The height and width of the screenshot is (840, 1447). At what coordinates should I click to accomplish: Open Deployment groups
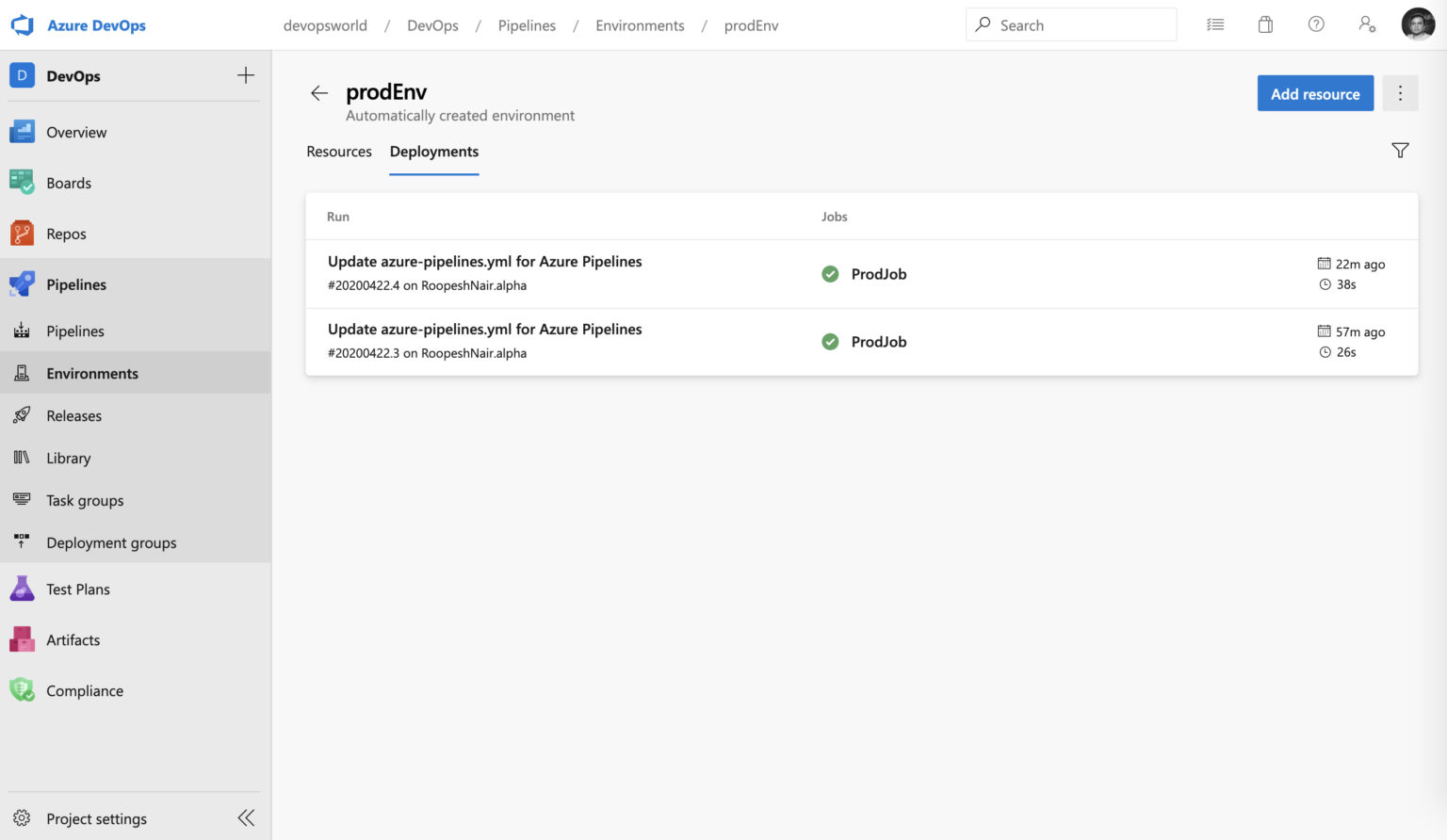(111, 542)
